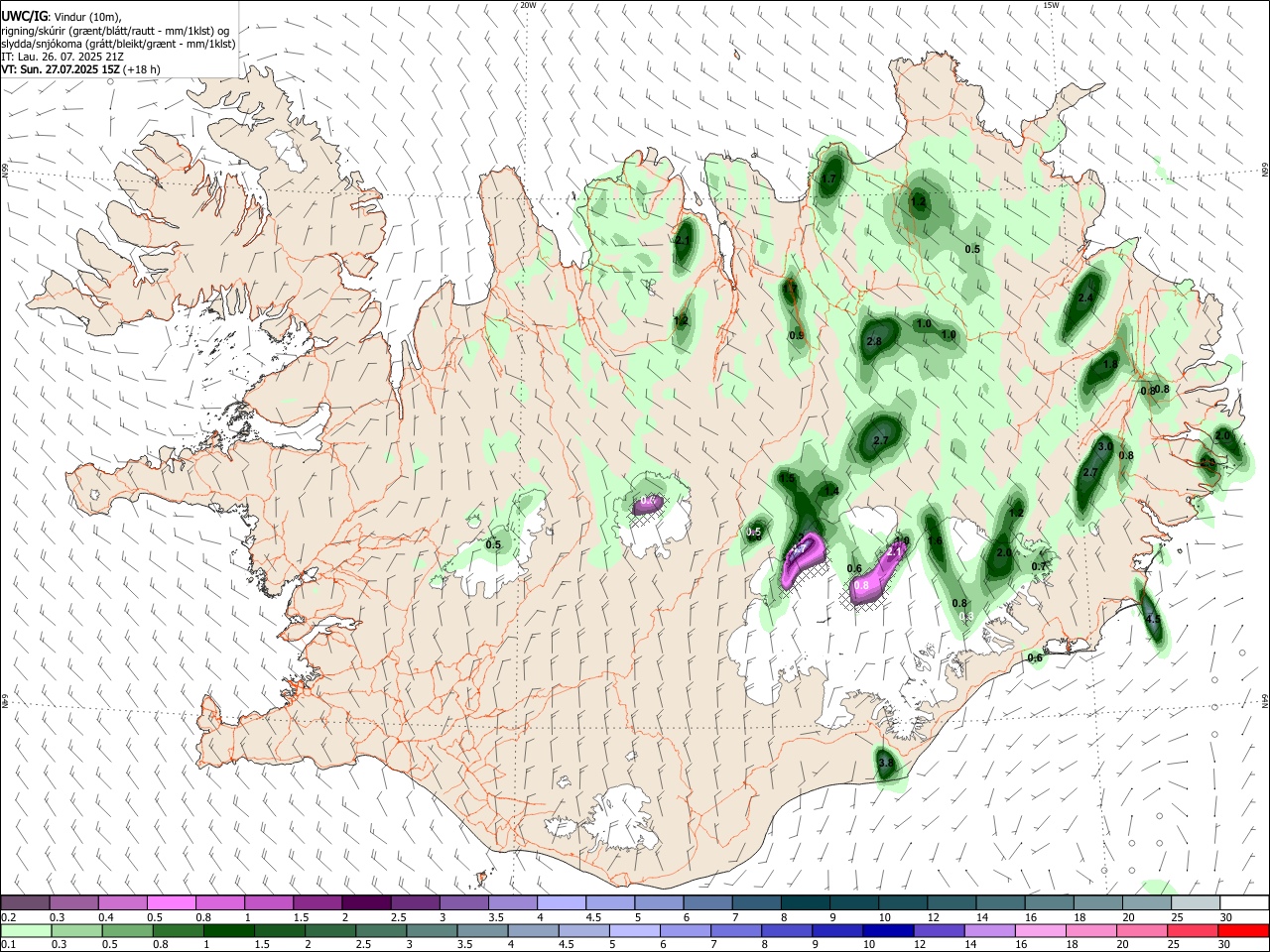The height and width of the screenshot is (952, 1270).
Task: Click the darkest purple swatch labeled 2
Action: pos(365,902)
